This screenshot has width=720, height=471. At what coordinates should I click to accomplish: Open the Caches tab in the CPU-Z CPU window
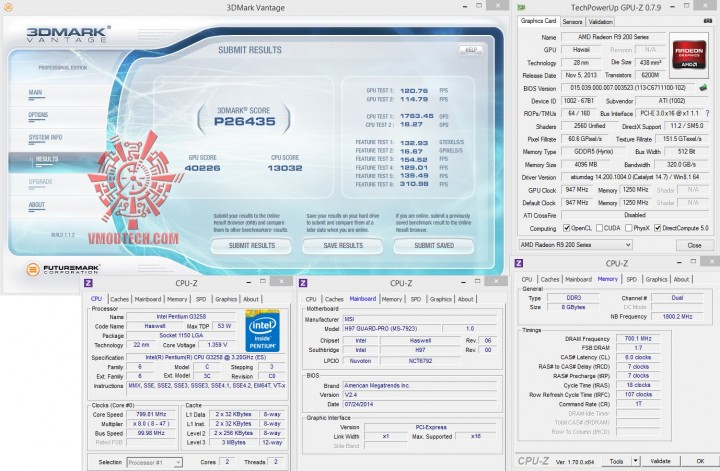coord(119,299)
